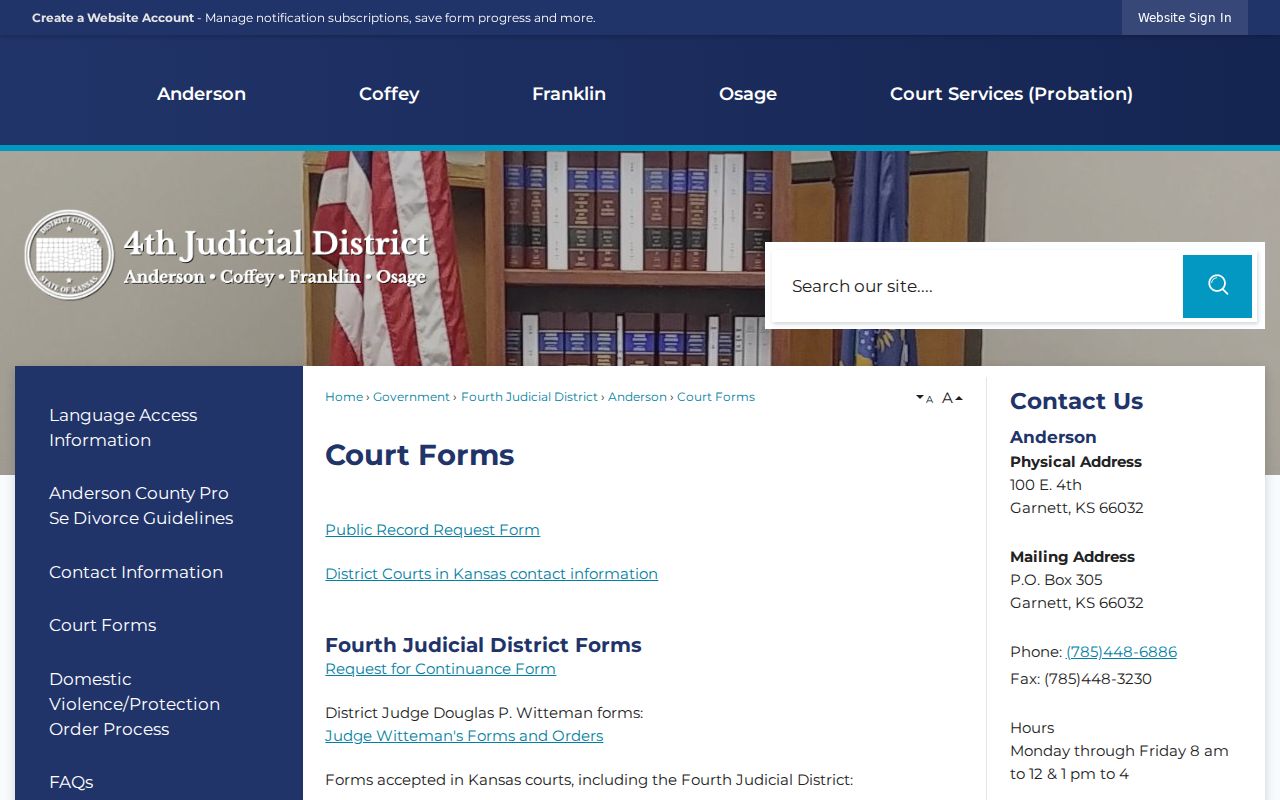Click the Fax: (785)448-3230 text
The width and height of the screenshot is (1280, 800).
pos(1081,679)
